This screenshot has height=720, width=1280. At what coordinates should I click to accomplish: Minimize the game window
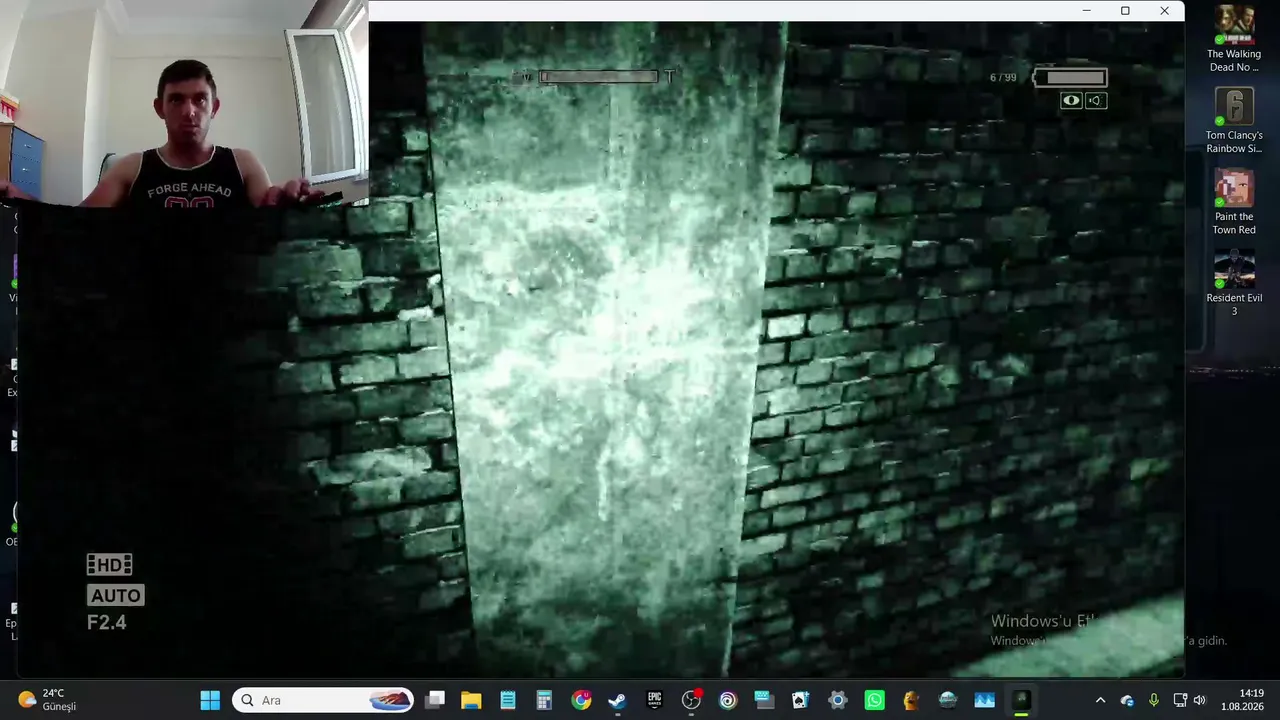coord(1086,11)
